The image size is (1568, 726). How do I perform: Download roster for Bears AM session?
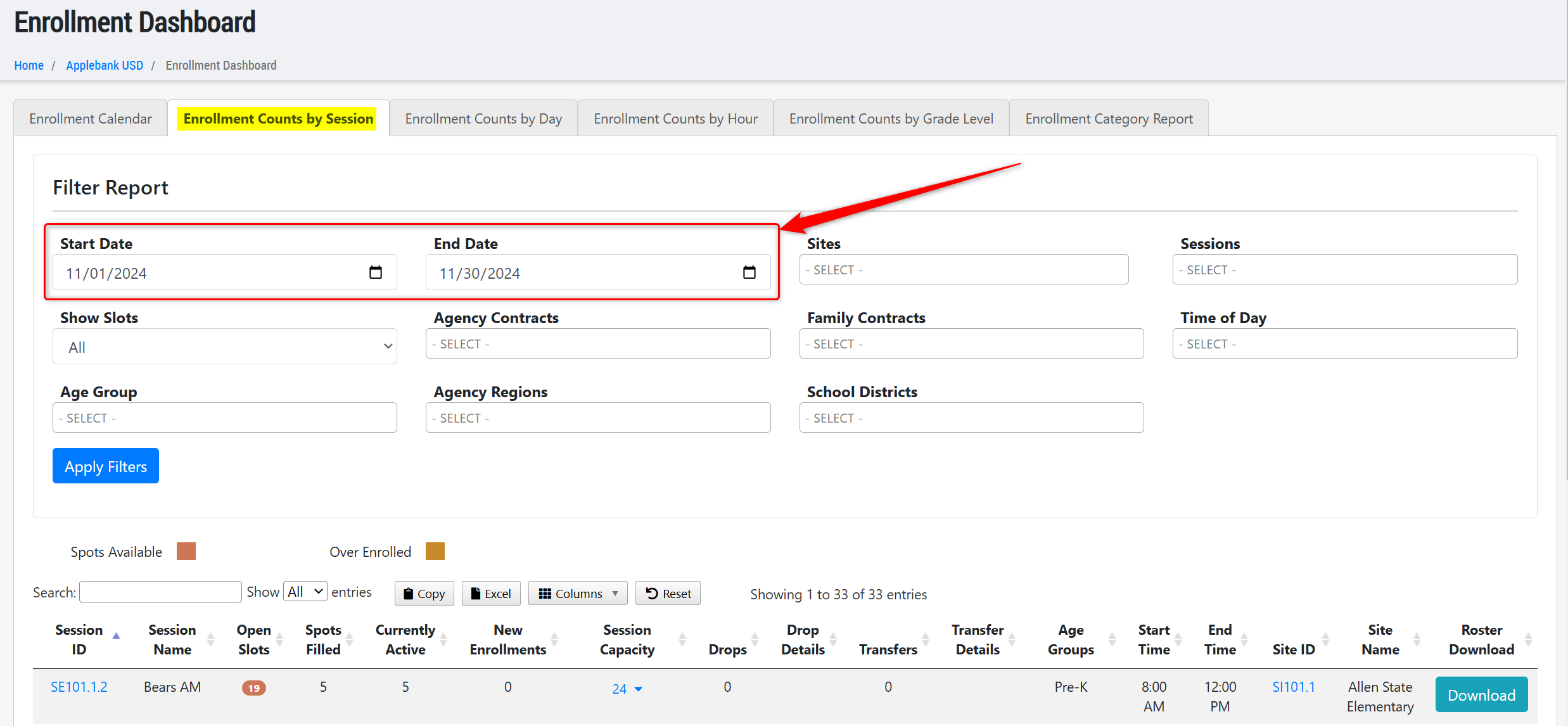[1481, 695]
